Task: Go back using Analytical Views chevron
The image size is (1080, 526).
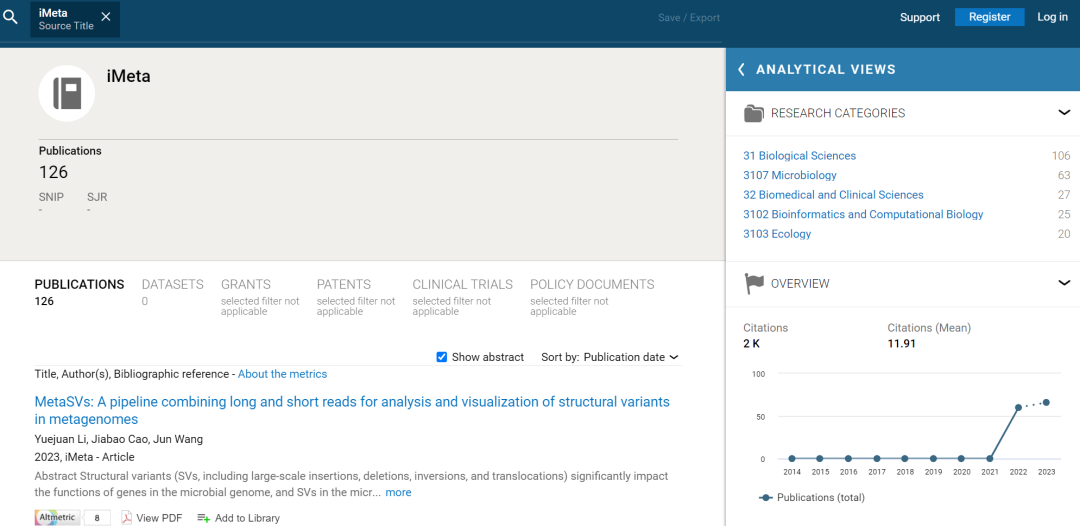Action: [x=742, y=69]
